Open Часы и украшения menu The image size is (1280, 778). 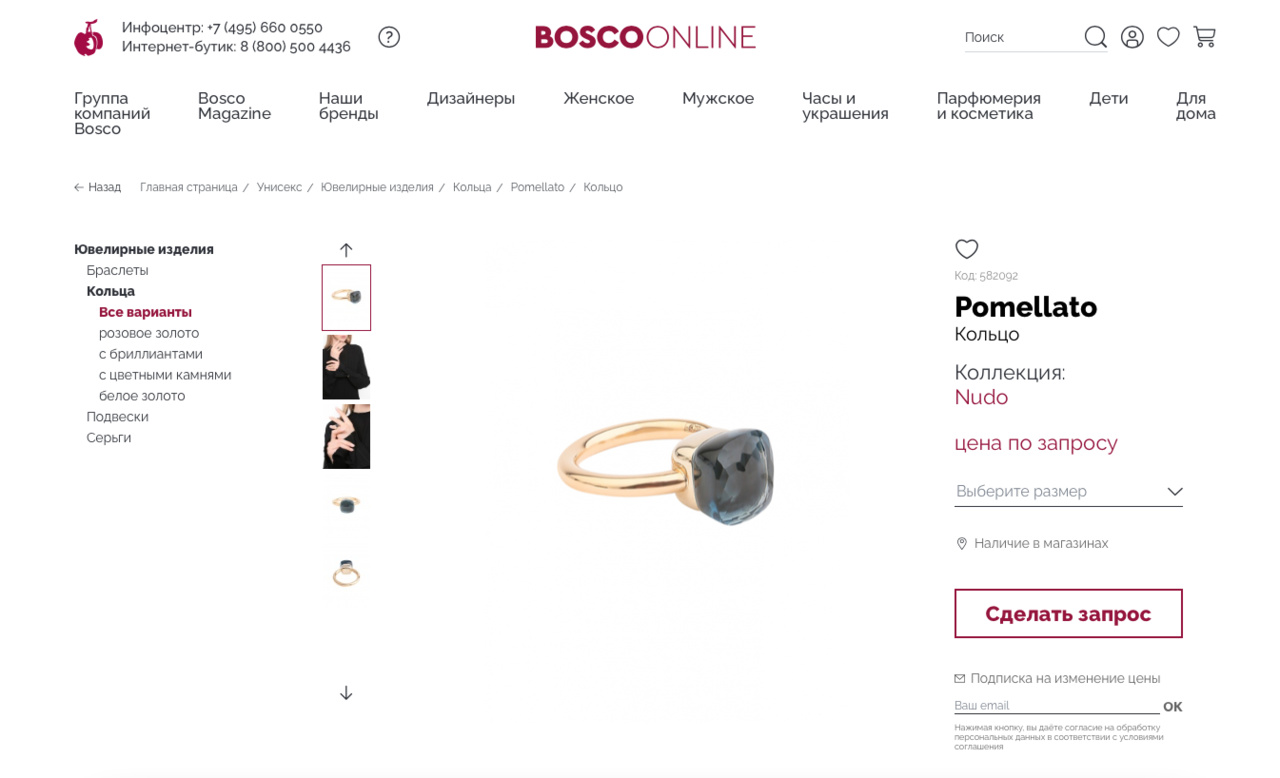click(845, 106)
